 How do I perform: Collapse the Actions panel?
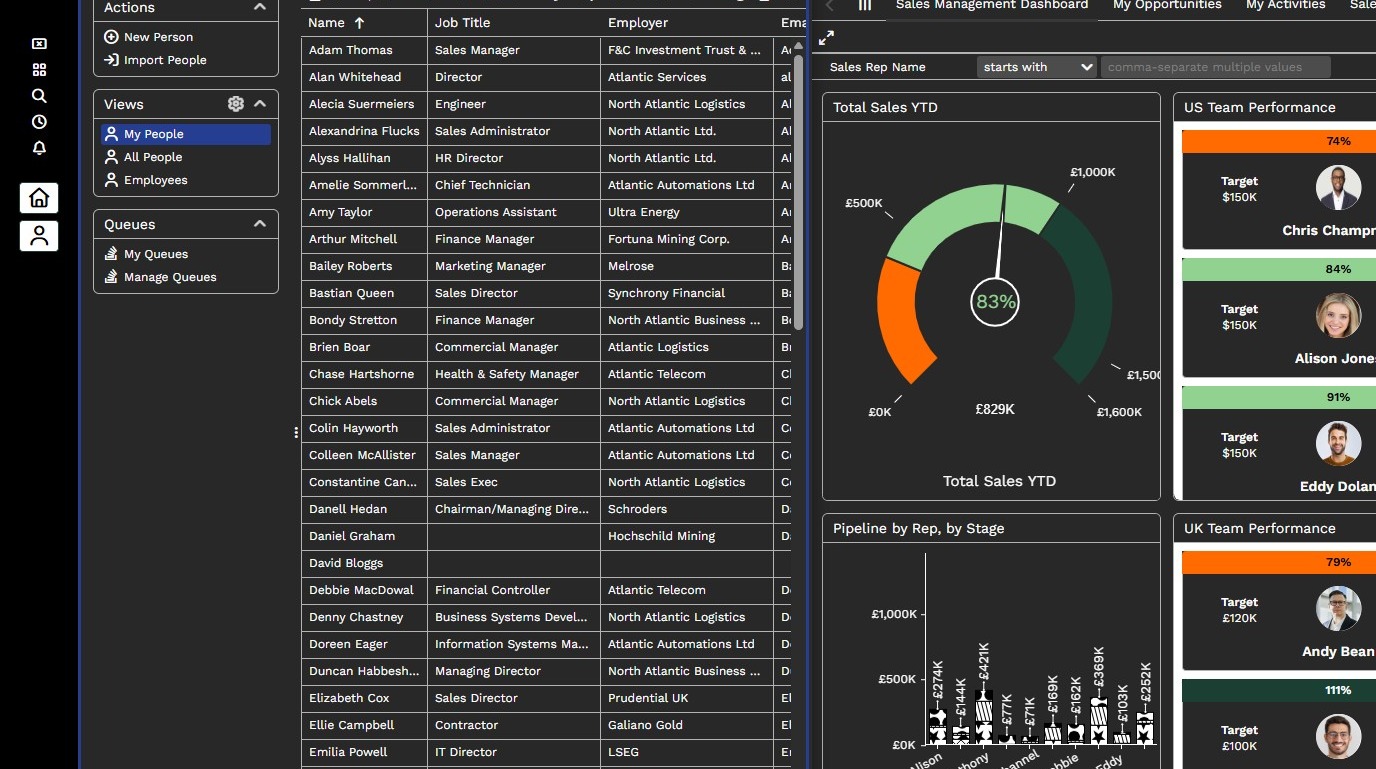[260, 7]
